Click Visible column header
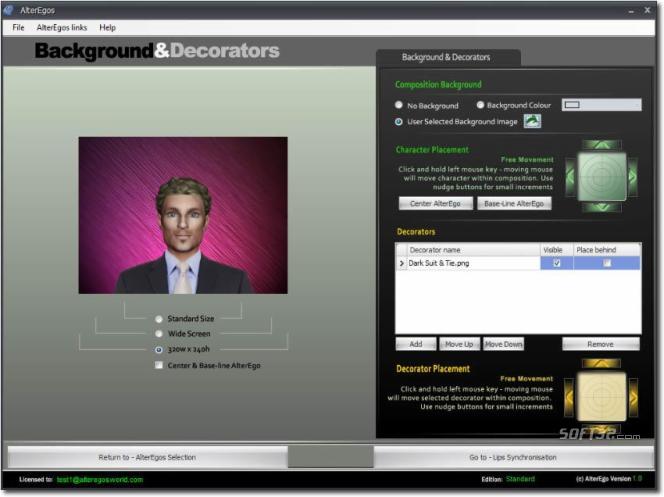664x497 pixels. coord(557,250)
